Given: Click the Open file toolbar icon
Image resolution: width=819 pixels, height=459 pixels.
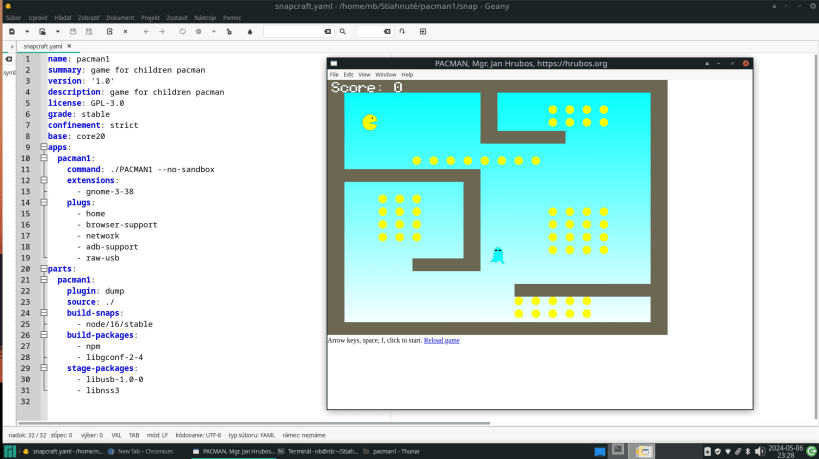Looking at the screenshot, I should pyautogui.click(x=42, y=31).
